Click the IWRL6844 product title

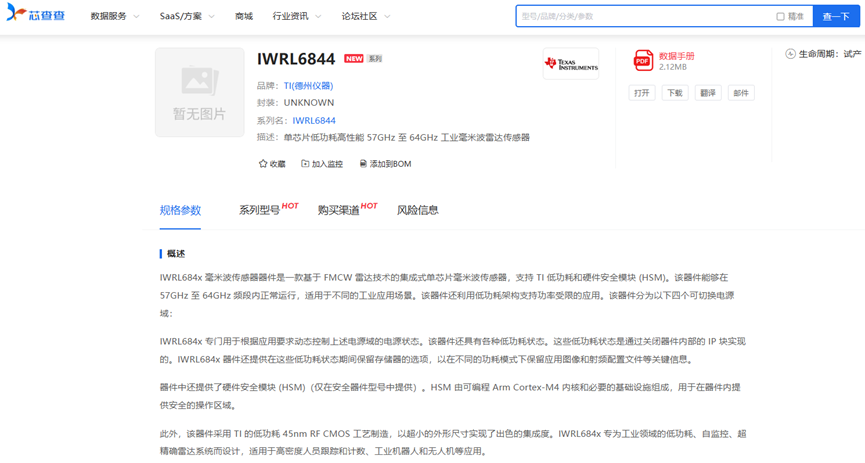pos(296,58)
